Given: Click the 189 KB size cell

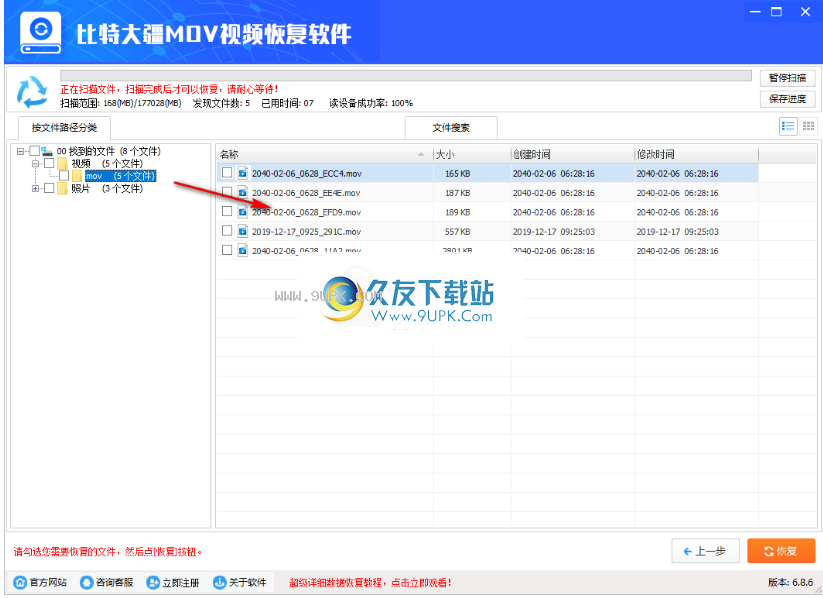Looking at the screenshot, I should pos(458,212).
